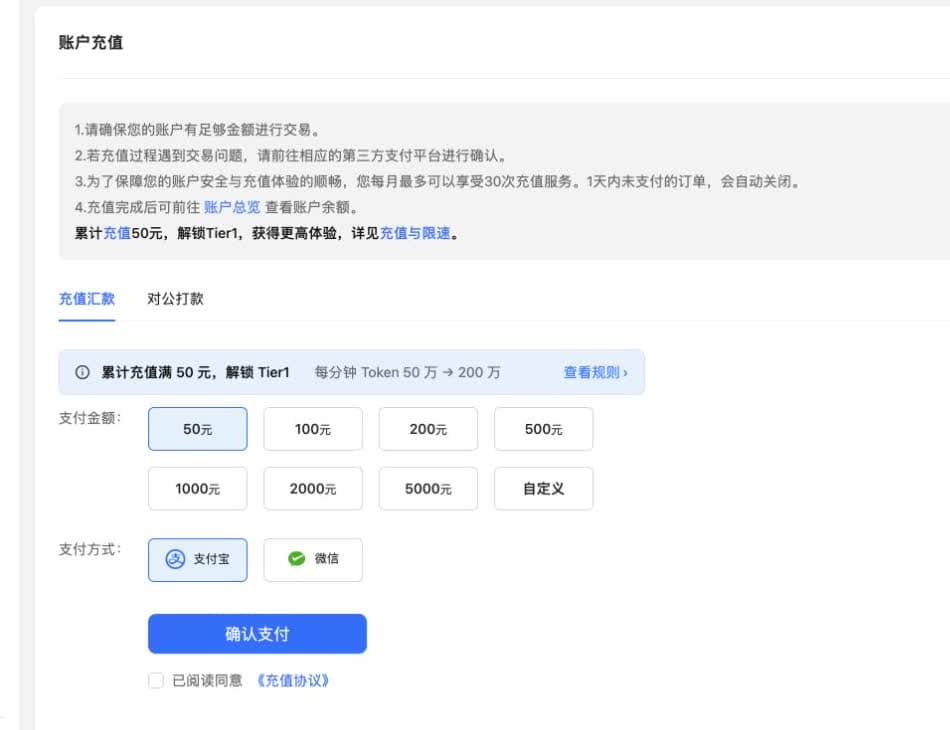Screen dimensions: 950x730
Task: Open the 《充值协议》 link
Action: click(293, 680)
